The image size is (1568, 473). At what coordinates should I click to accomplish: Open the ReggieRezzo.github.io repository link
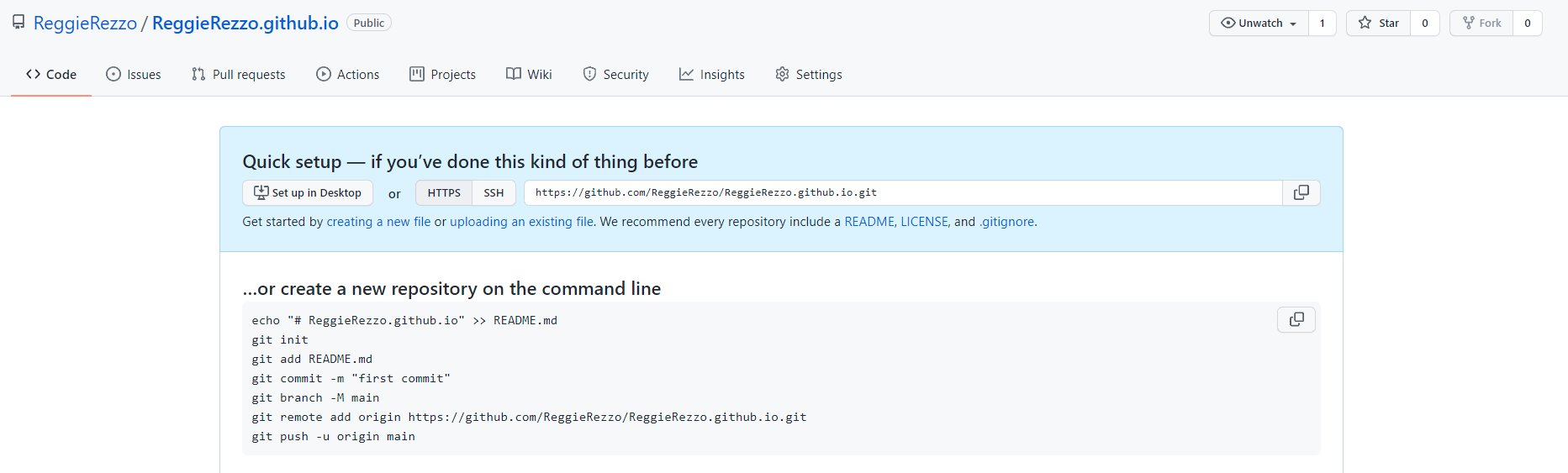click(245, 23)
